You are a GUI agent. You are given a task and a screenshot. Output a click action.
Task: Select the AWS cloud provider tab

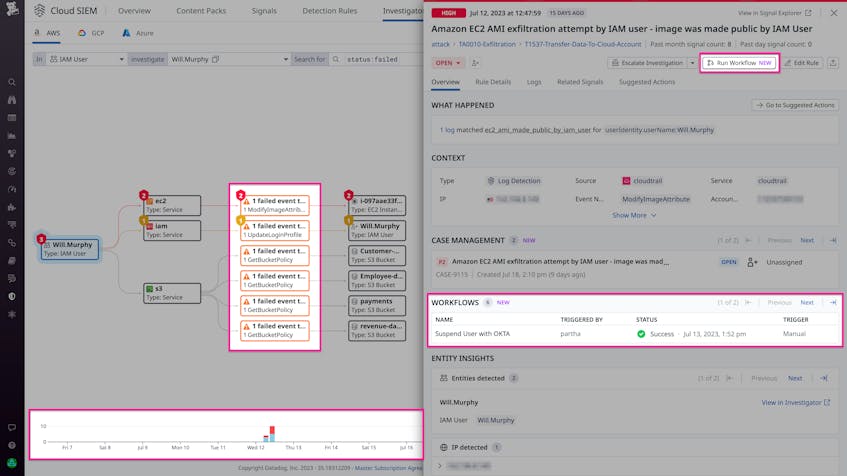click(47, 33)
